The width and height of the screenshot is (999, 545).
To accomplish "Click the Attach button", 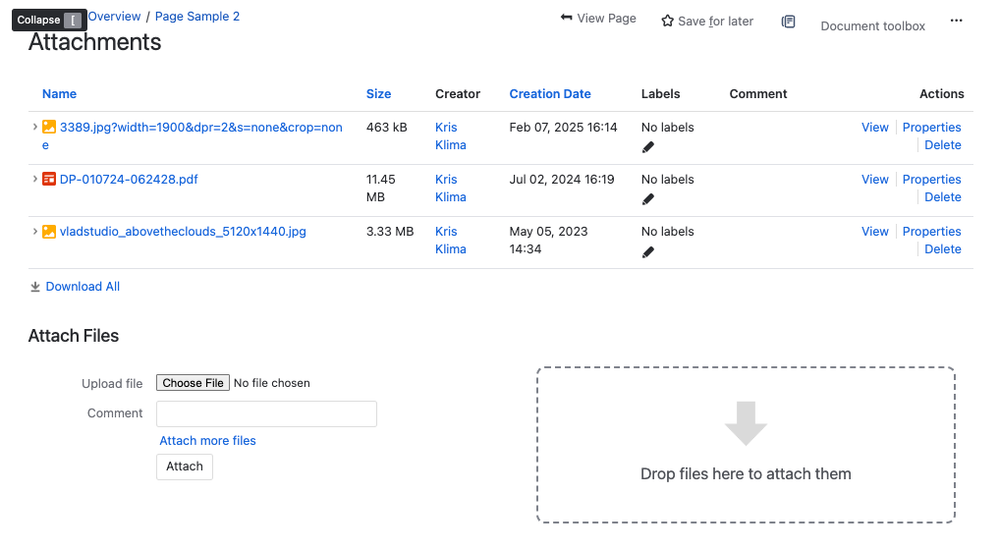I will (x=184, y=467).
